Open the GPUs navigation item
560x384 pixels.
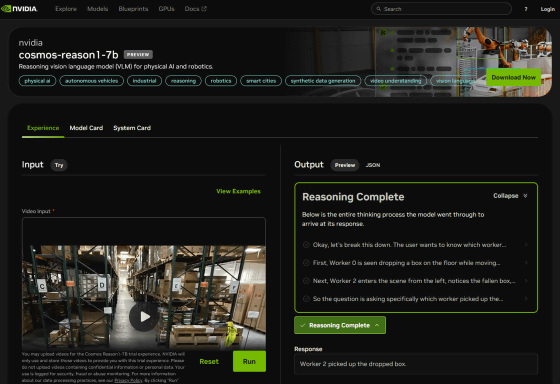(x=166, y=9)
